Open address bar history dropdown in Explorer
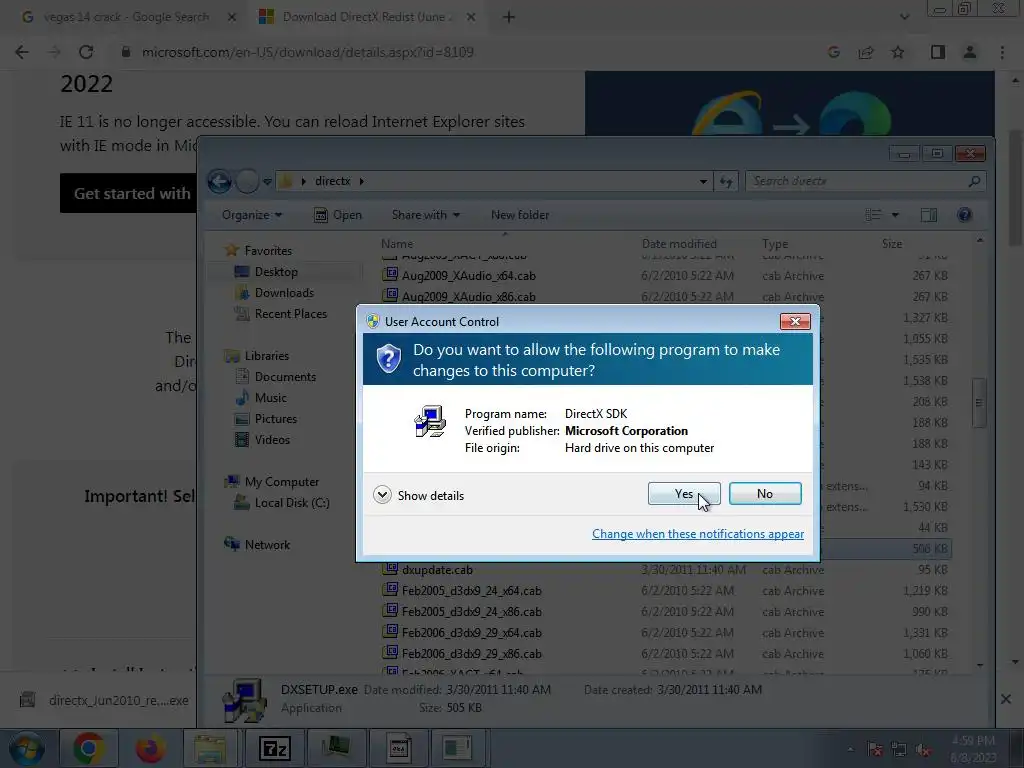Image resolution: width=1024 pixels, height=768 pixels. click(x=703, y=182)
